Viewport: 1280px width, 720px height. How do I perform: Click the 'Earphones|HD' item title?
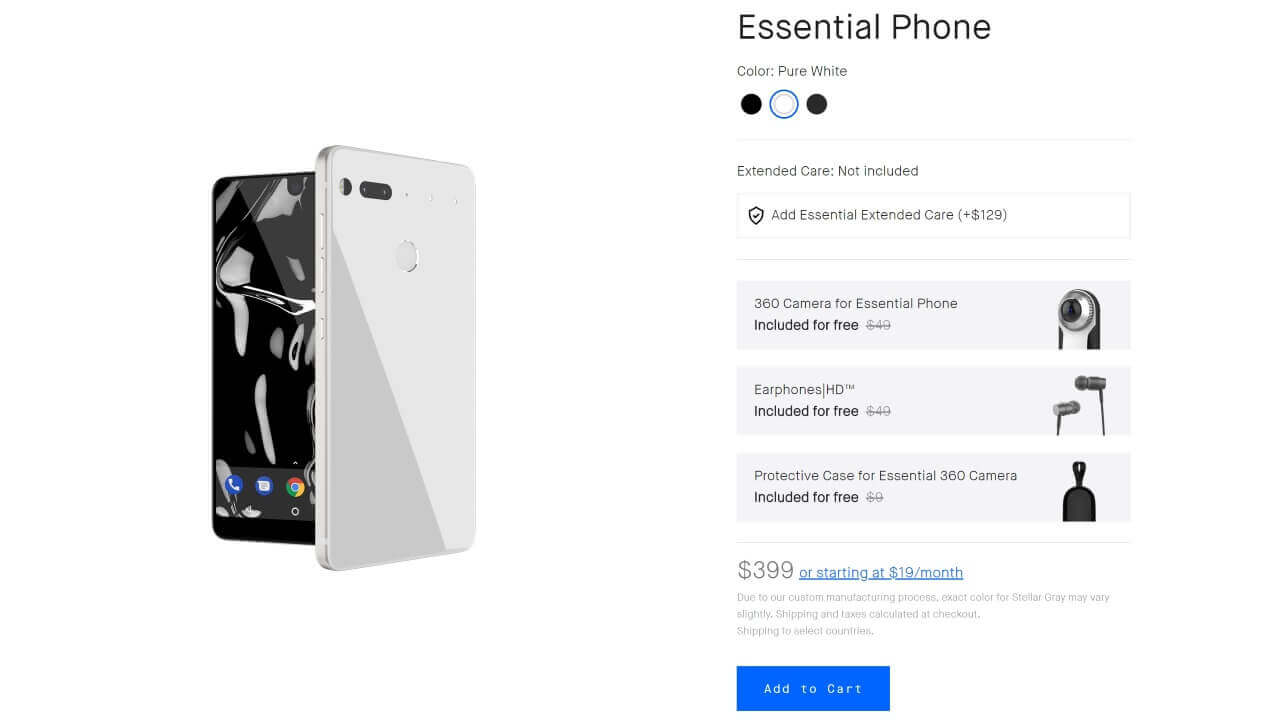(804, 389)
